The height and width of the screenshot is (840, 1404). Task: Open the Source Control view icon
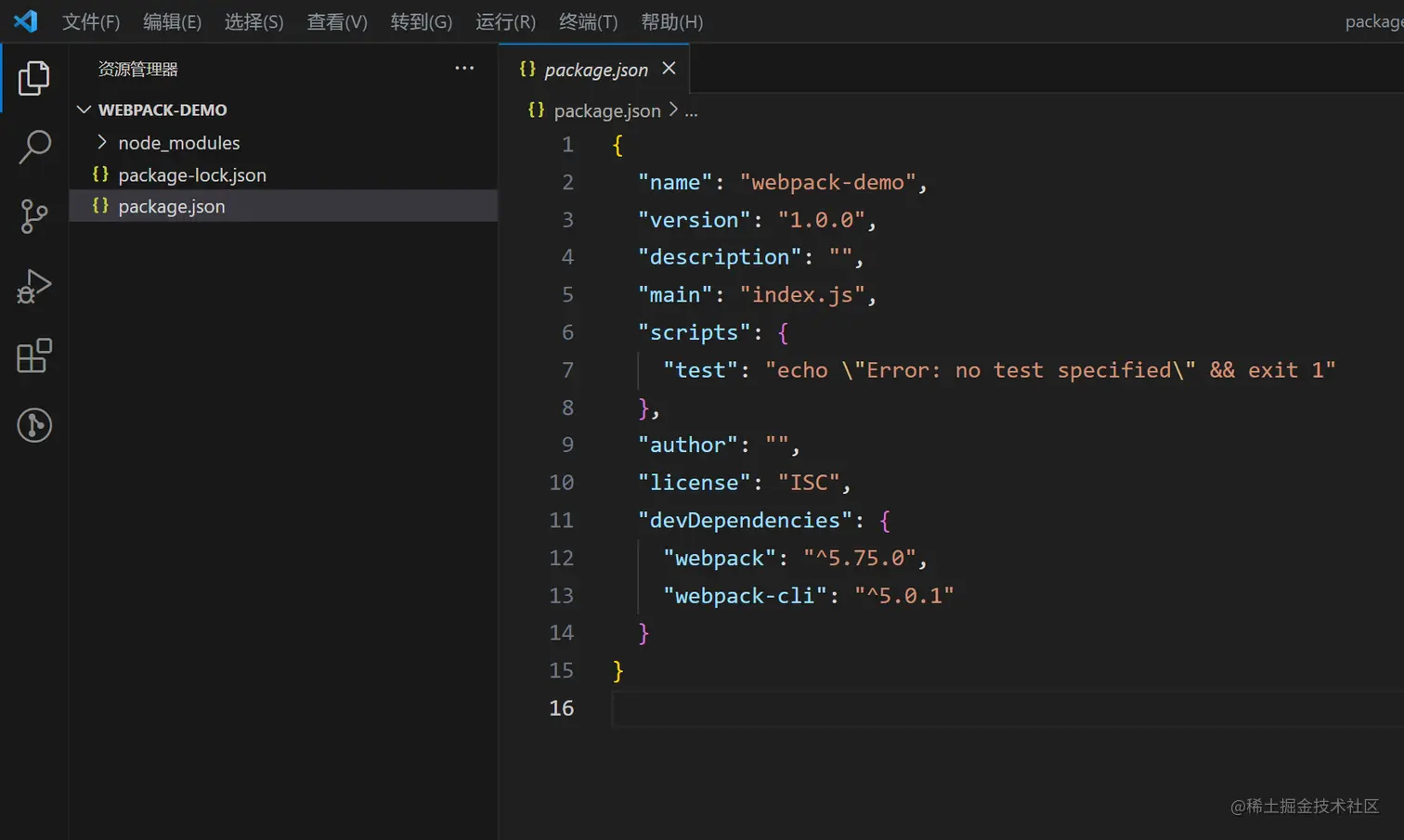point(34,216)
